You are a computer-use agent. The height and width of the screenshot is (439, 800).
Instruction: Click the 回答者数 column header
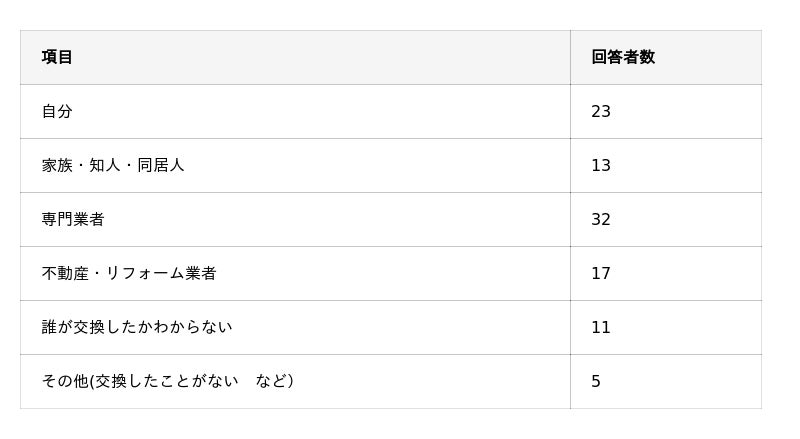(x=622, y=57)
